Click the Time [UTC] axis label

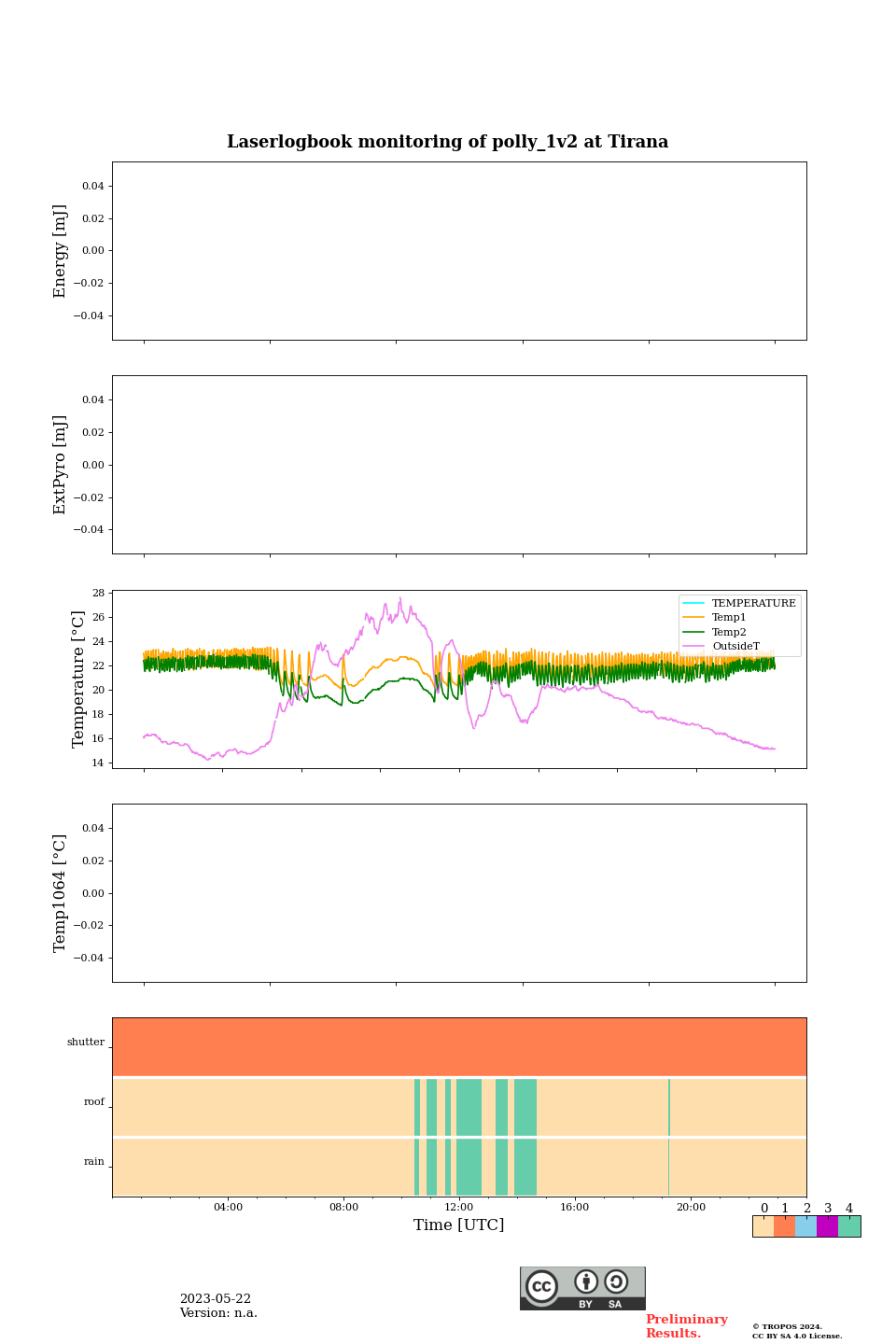click(x=459, y=1225)
